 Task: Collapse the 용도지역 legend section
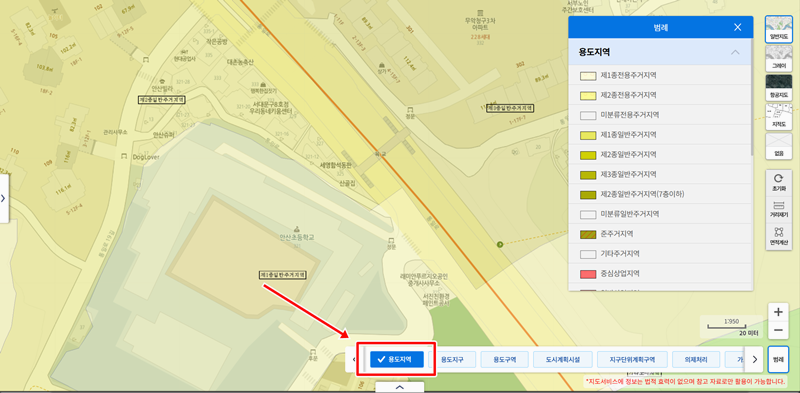pos(735,52)
